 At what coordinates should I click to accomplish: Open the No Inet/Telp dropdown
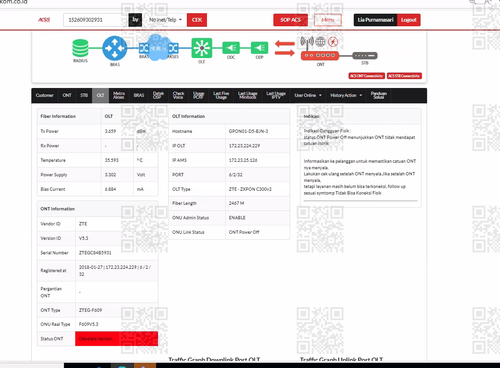(165, 20)
